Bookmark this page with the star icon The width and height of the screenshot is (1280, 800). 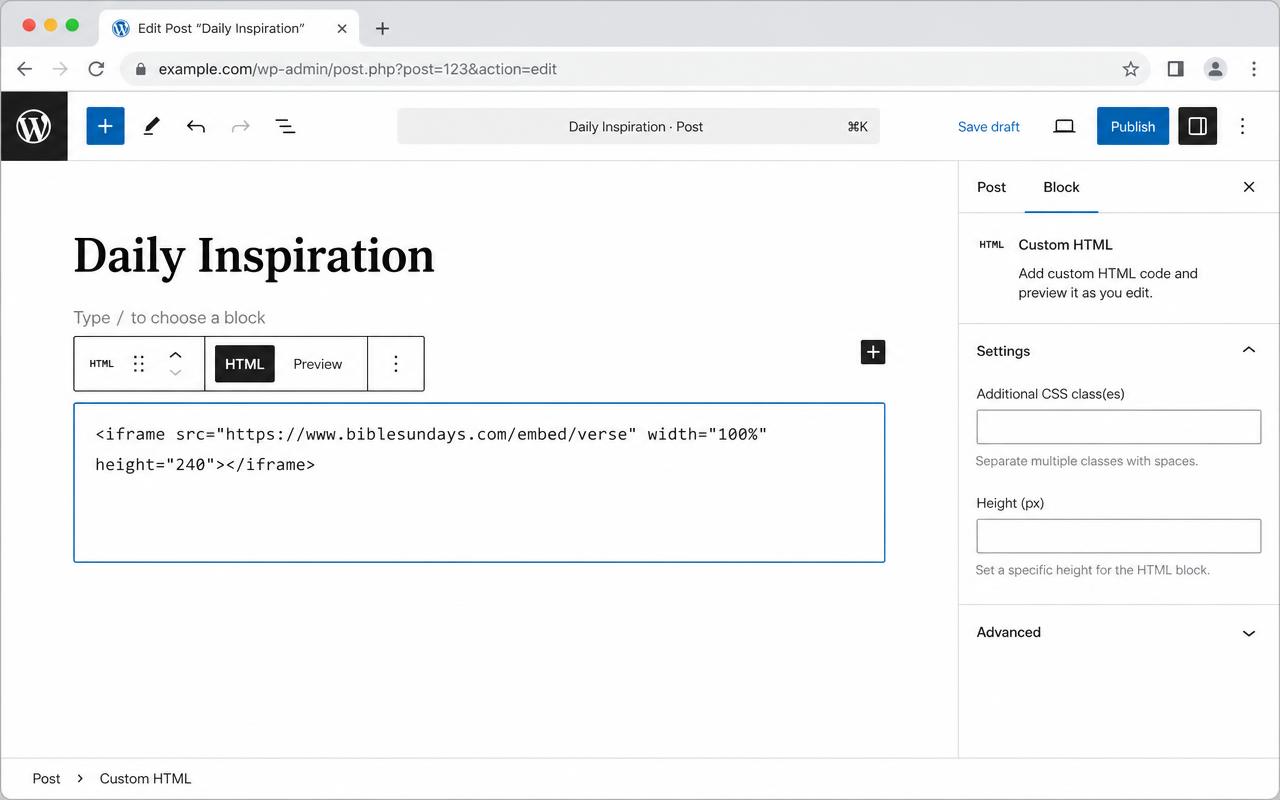1130,69
